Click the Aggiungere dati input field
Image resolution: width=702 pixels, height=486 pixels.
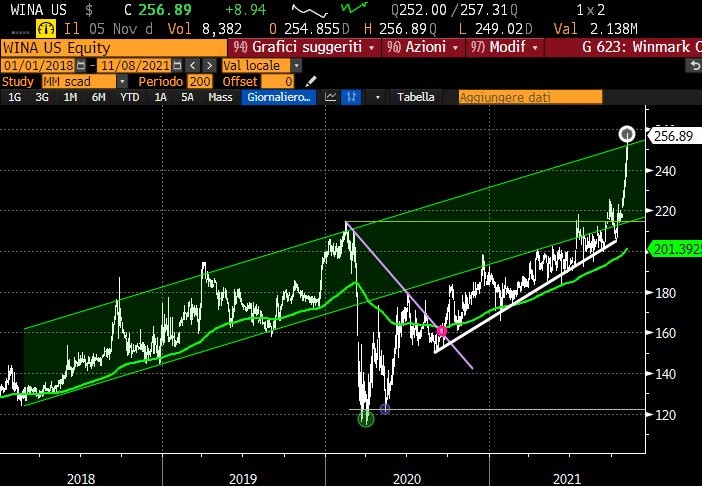point(531,97)
